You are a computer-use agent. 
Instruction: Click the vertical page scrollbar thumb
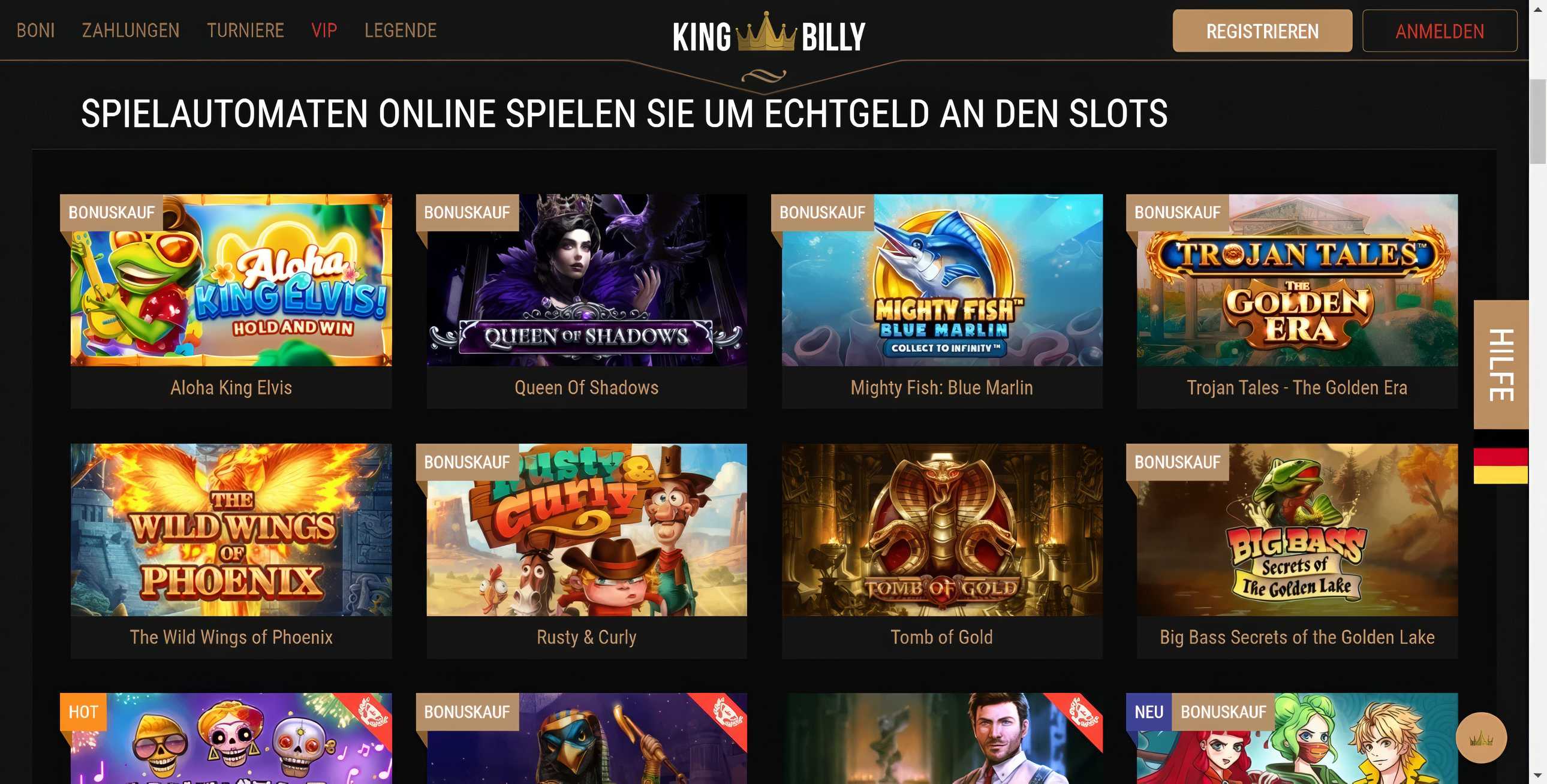click(1537, 120)
